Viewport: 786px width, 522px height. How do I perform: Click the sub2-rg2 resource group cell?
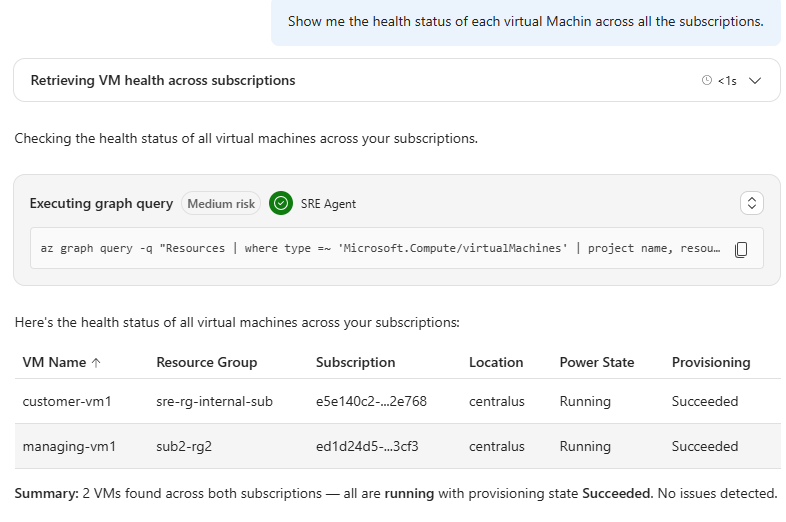[185, 446]
